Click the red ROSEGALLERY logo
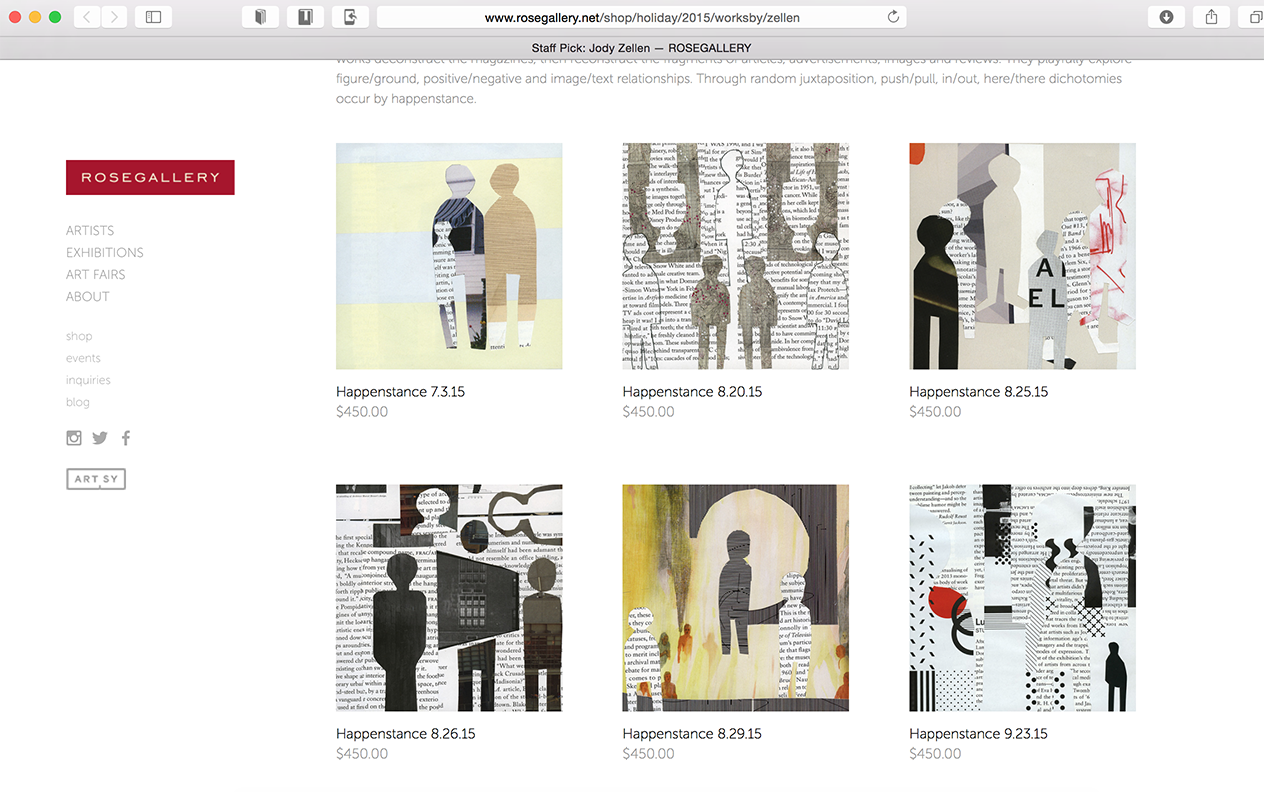This screenshot has height=792, width=1264. pyautogui.click(x=150, y=177)
